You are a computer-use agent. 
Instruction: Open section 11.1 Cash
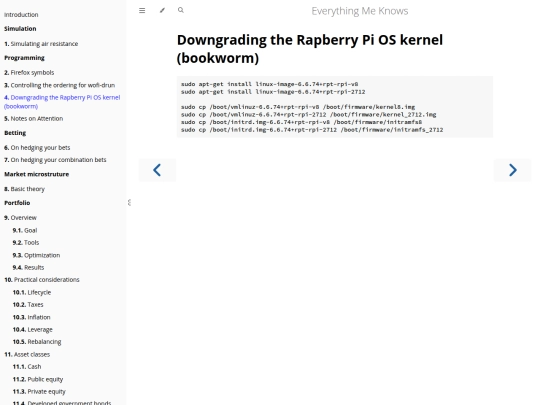[27, 367]
